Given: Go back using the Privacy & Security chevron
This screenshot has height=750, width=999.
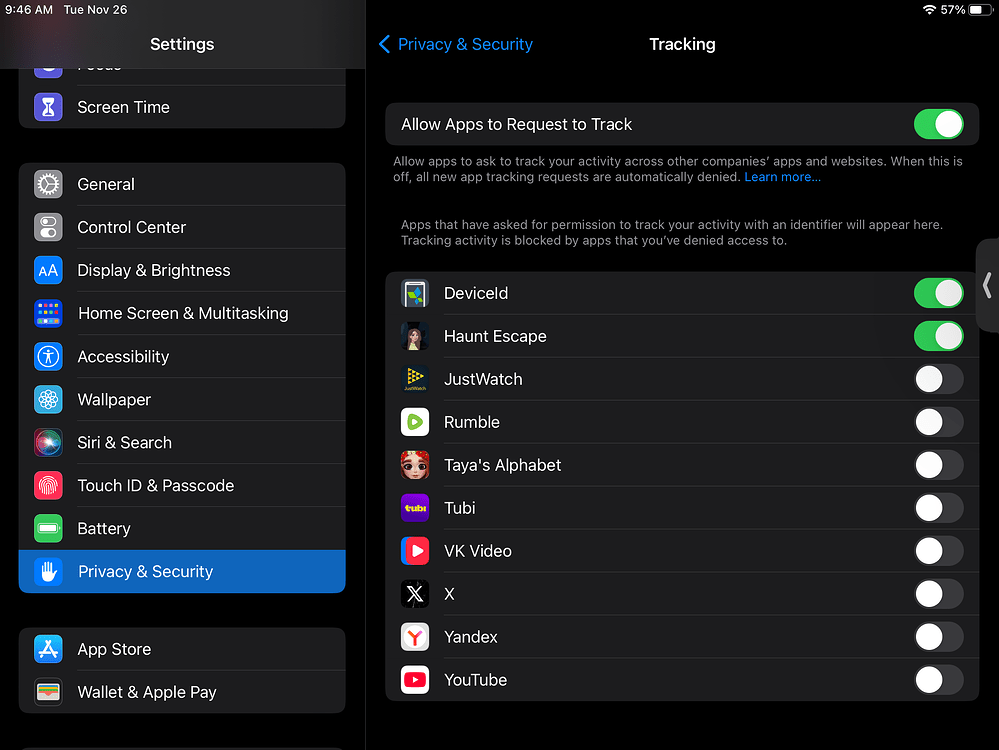Looking at the screenshot, I should point(455,44).
